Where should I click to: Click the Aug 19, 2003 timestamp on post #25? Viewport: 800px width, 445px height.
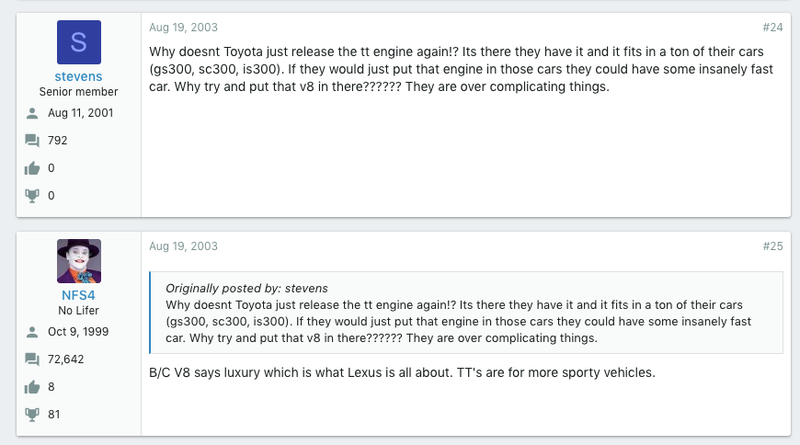[183, 246]
